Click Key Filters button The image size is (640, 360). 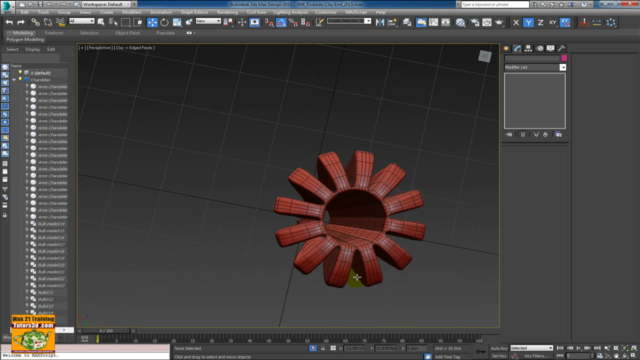click(535, 356)
